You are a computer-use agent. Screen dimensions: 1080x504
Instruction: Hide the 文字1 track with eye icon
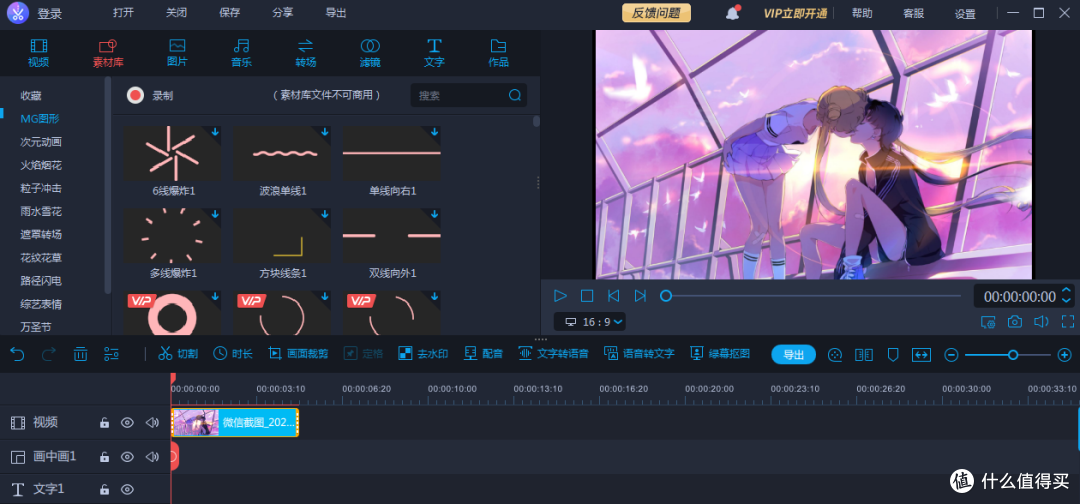127,490
